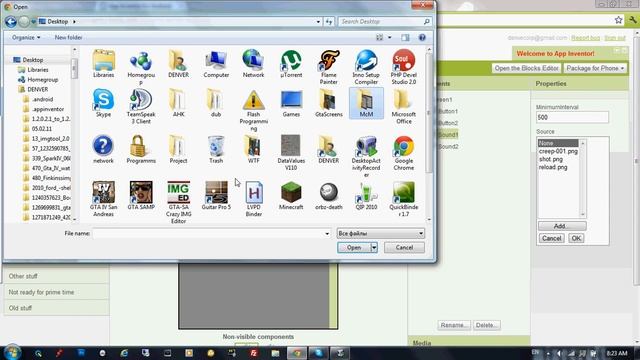The width and height of the screenshot is (640, 360).
Task: Select the PHP Devel Studio 2.0 shortcut
Action: point(404,67)
